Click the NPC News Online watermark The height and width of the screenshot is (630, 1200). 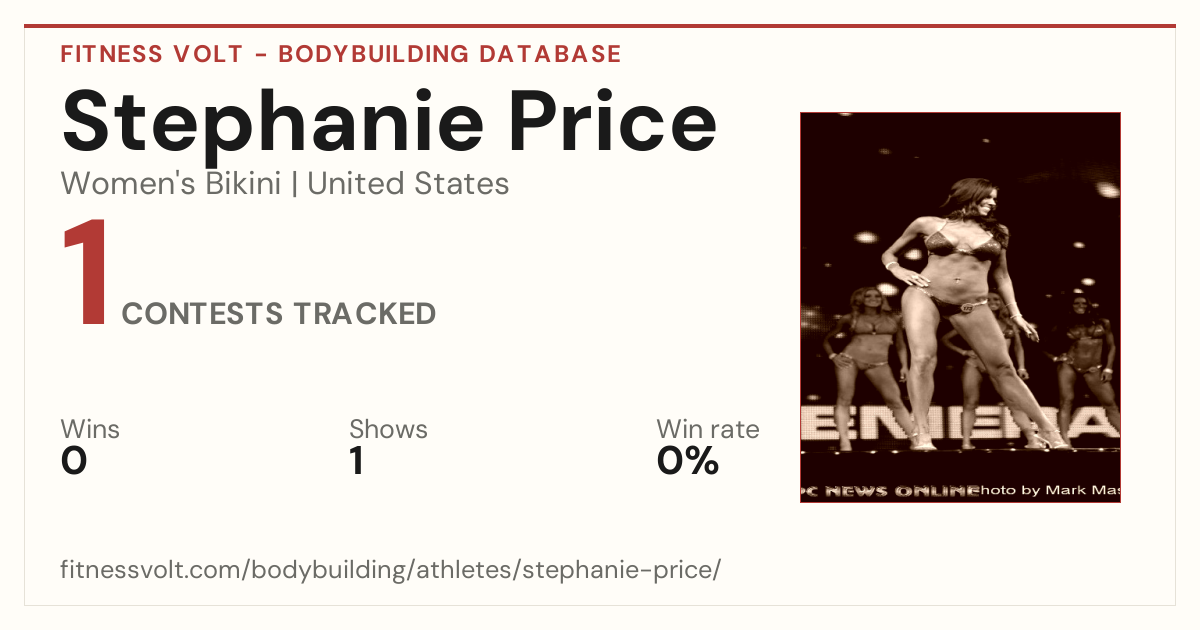[888, 490]
